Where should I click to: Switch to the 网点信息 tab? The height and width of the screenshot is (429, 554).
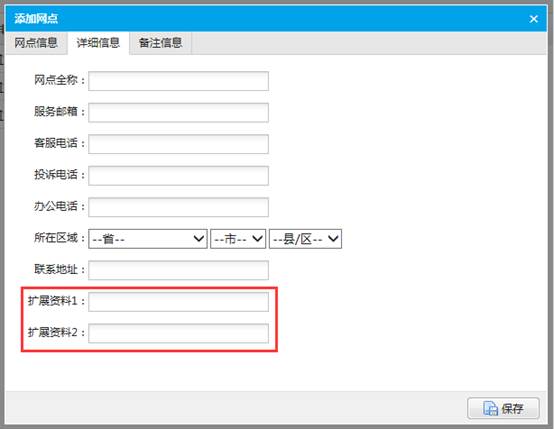tap(36, 43)
